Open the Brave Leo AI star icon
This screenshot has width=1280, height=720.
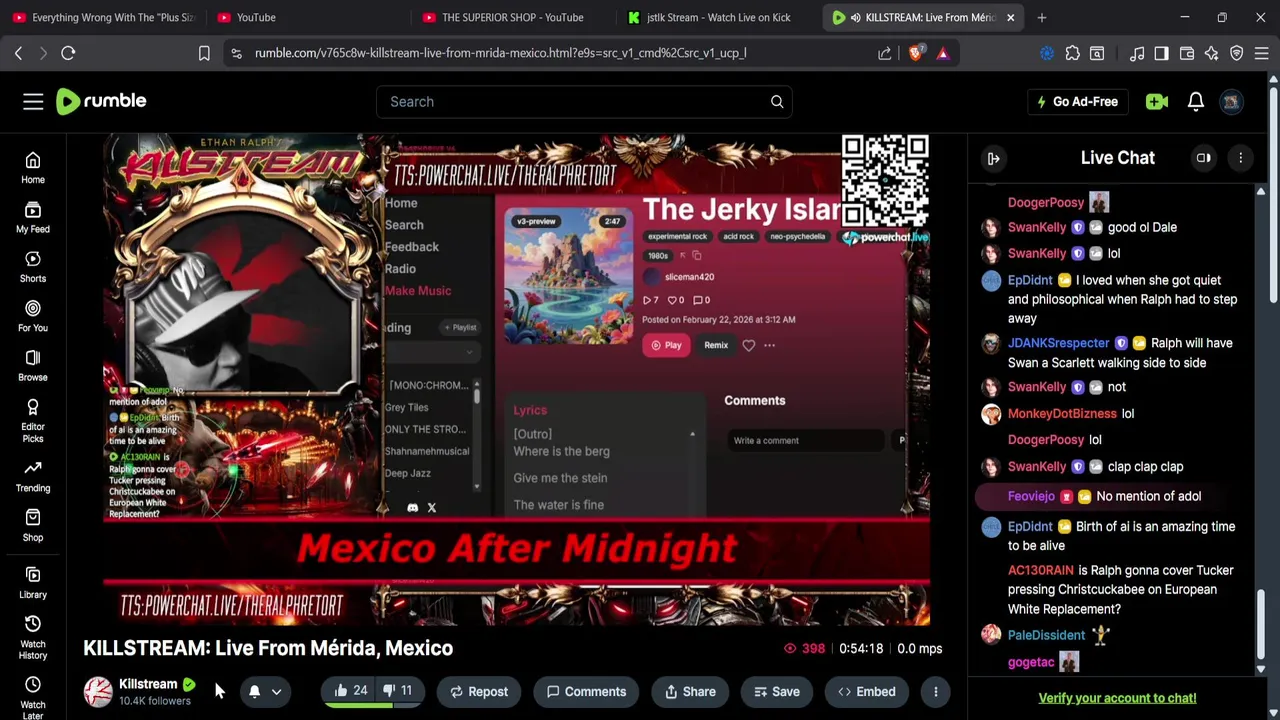point(1212,53)
